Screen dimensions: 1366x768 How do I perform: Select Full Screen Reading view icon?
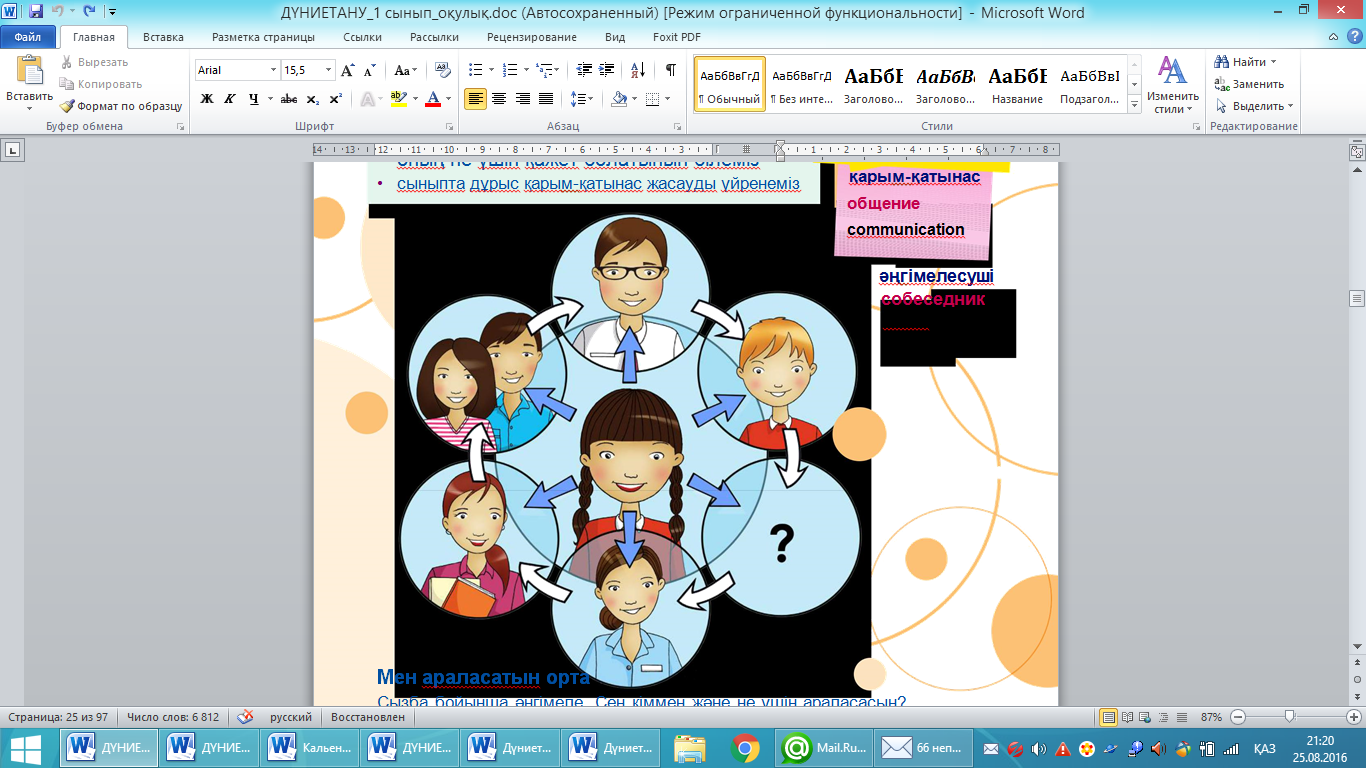(1128, 717)
